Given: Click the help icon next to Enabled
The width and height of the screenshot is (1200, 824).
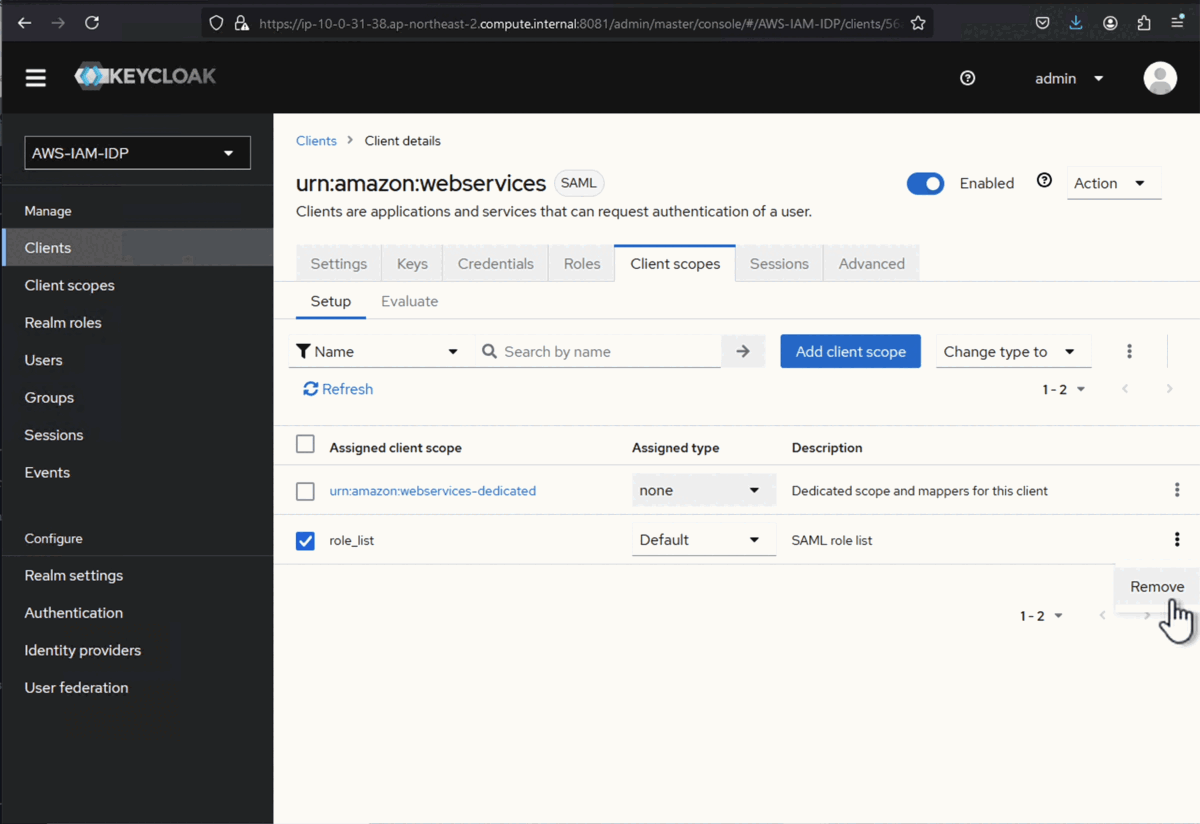Looking at the screenshot, I should (x=1044, y=181).
